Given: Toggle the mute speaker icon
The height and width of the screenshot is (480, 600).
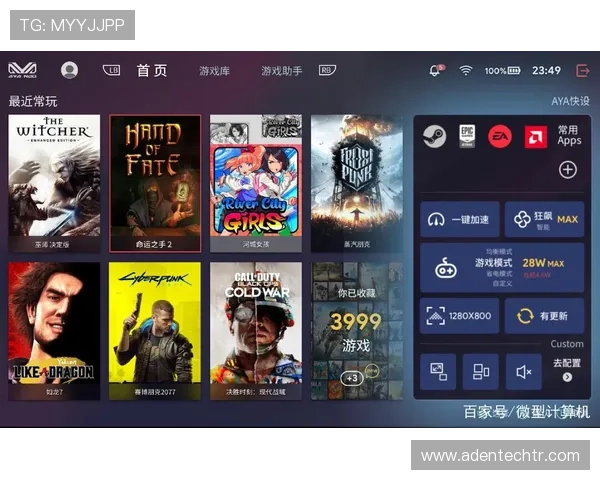Looking at the screenshot, I should point(523,372).
